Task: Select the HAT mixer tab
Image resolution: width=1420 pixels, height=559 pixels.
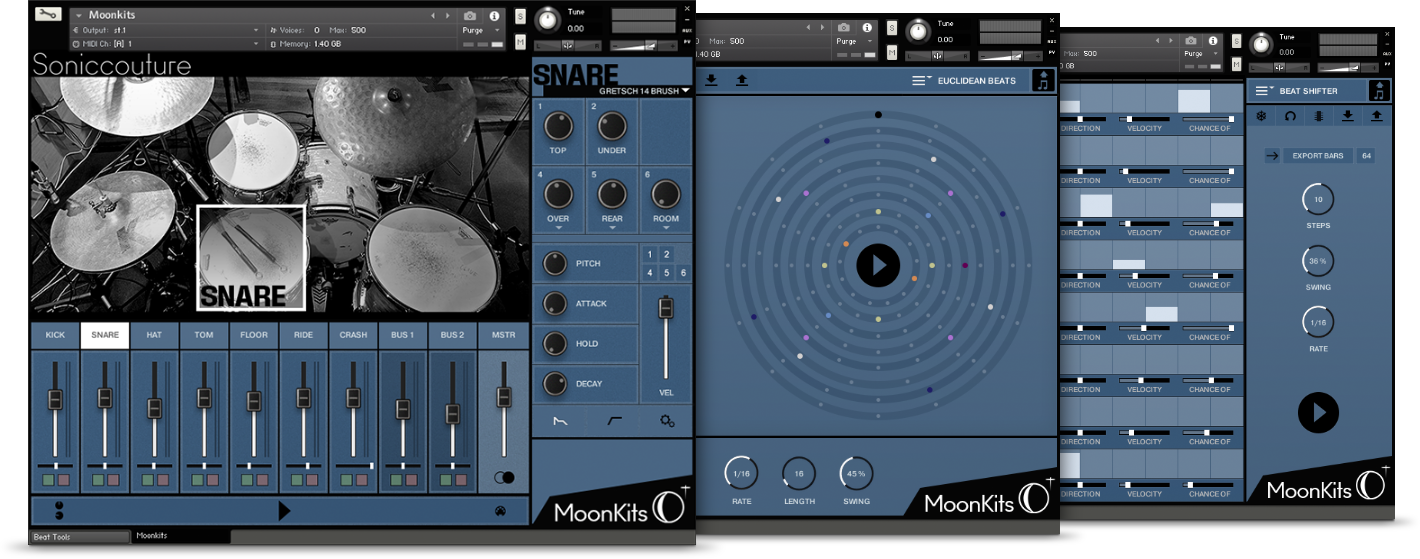Action: pyautogui.click(x=154, y=335)
